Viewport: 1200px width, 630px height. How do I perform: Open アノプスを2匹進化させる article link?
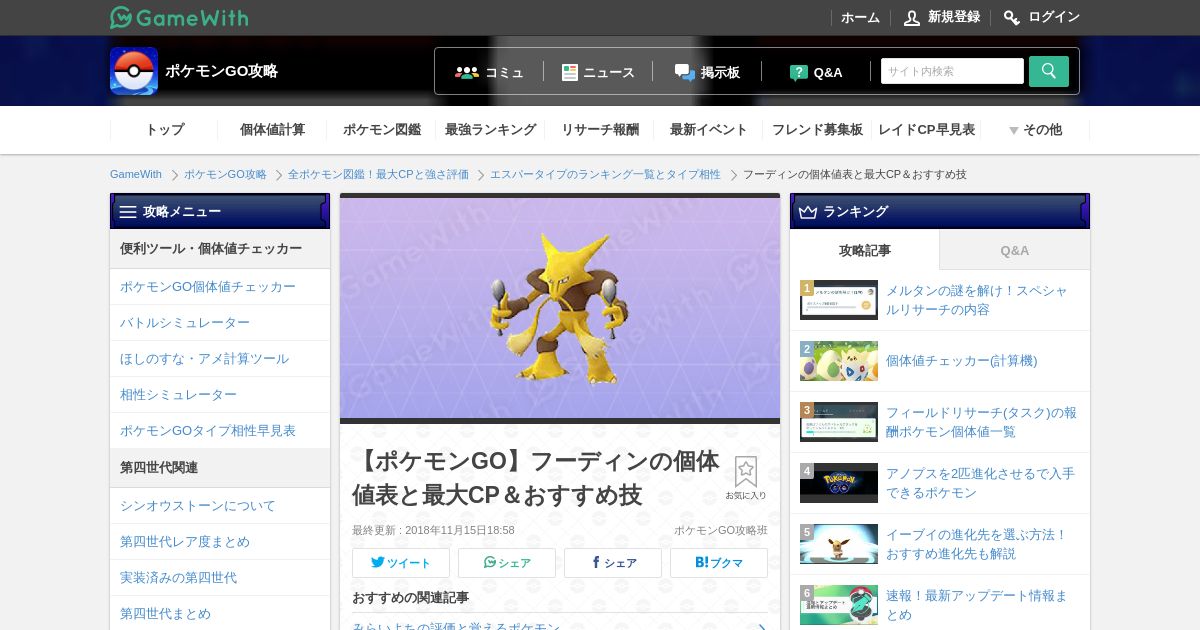(x=980, y=483)
